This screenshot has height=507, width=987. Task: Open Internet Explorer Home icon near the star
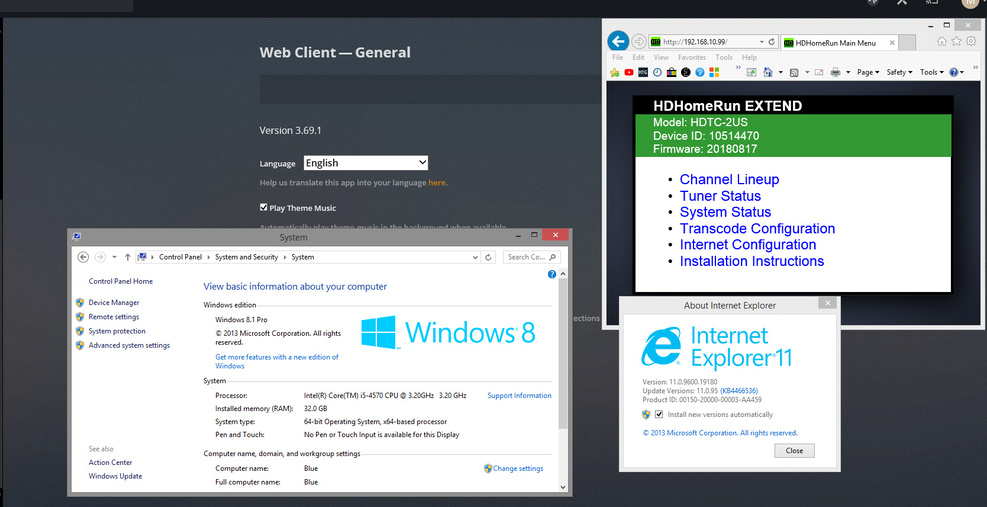[x=942, y=42]
